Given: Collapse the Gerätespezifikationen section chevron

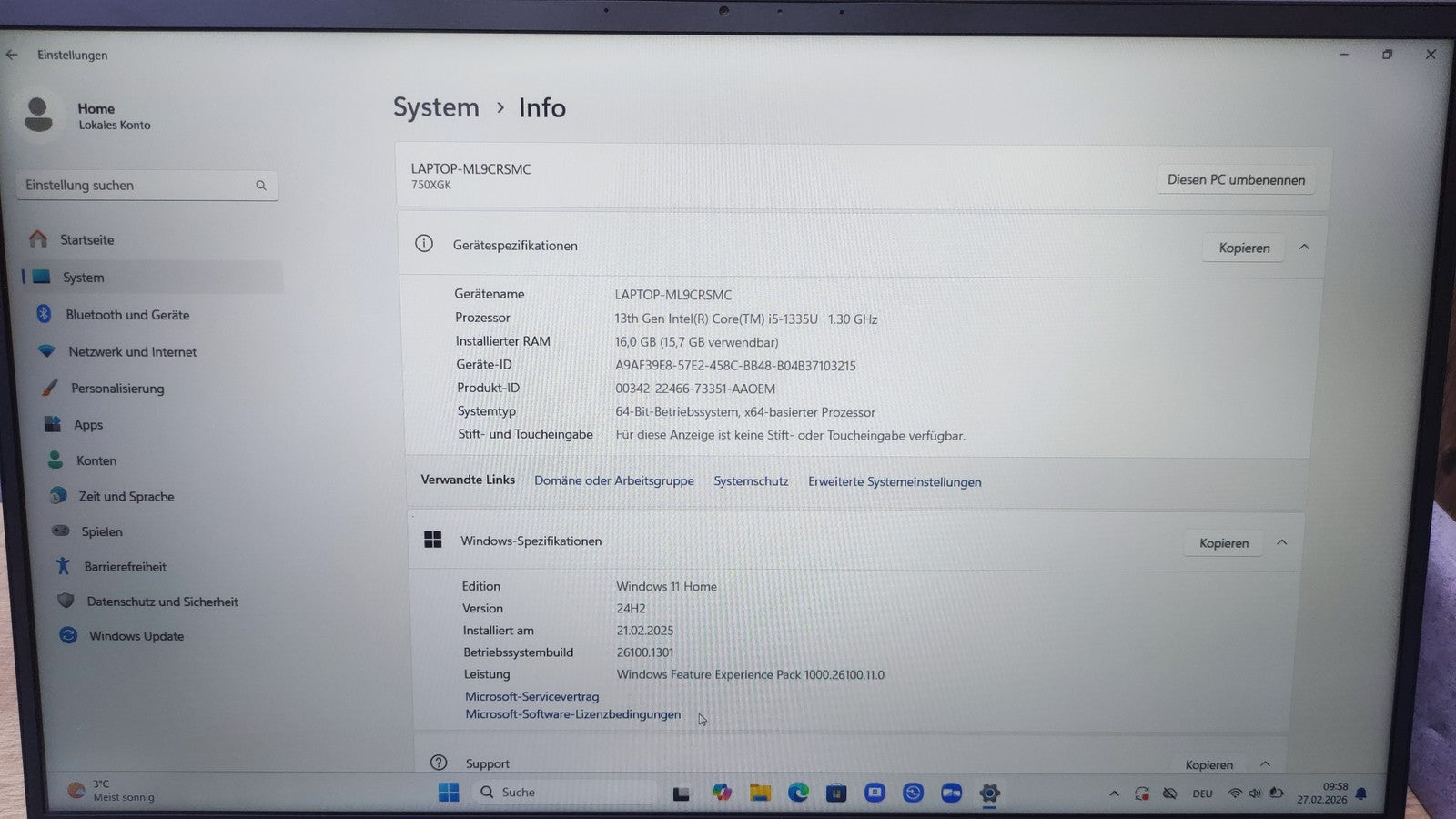Looking at the screenshot, I should (x=1304, y=247).
